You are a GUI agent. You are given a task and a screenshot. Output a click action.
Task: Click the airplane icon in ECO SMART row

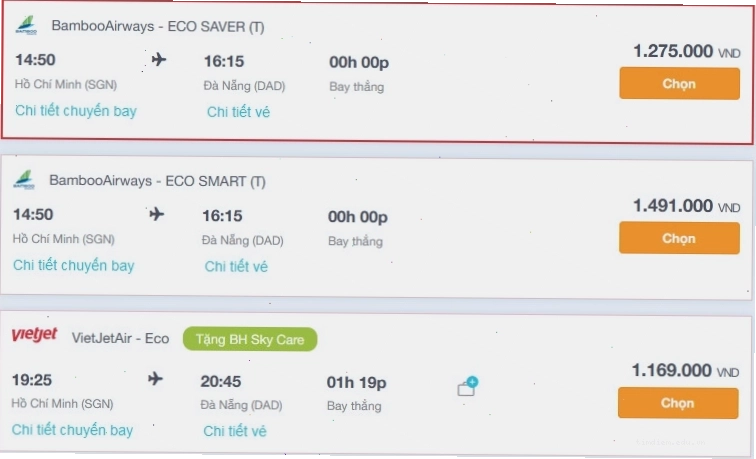157,214
